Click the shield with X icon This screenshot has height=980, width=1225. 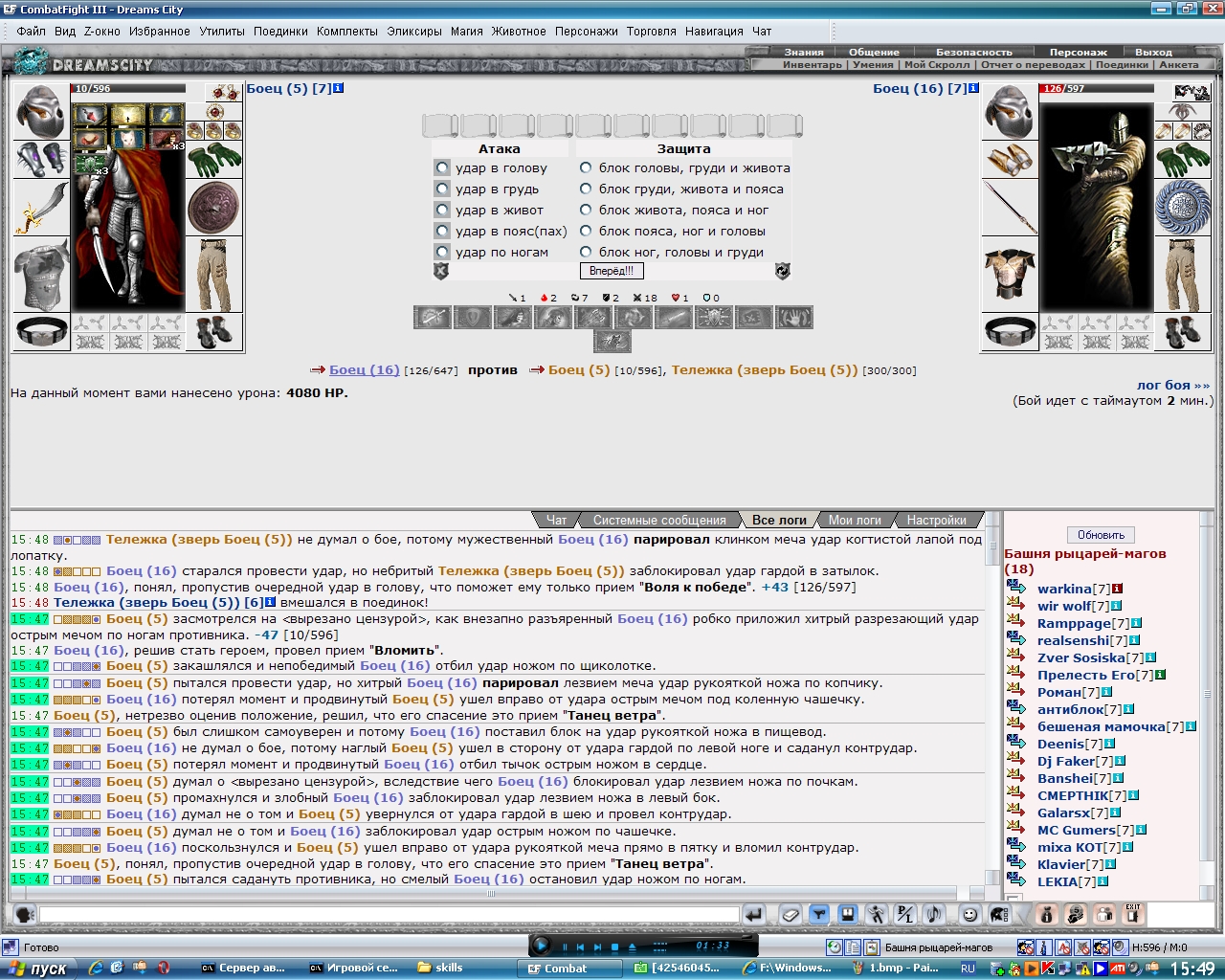[x=441, y=271]
